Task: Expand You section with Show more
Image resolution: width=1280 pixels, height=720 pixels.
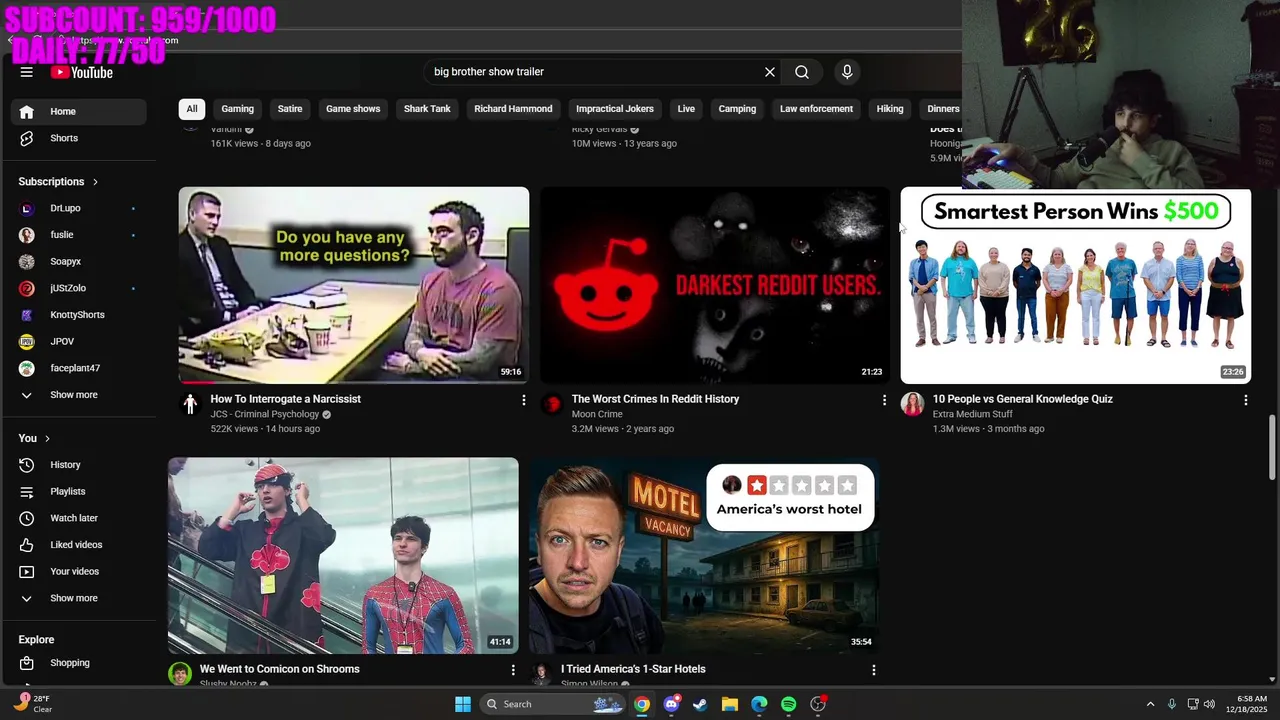Action: pos(78,598)
